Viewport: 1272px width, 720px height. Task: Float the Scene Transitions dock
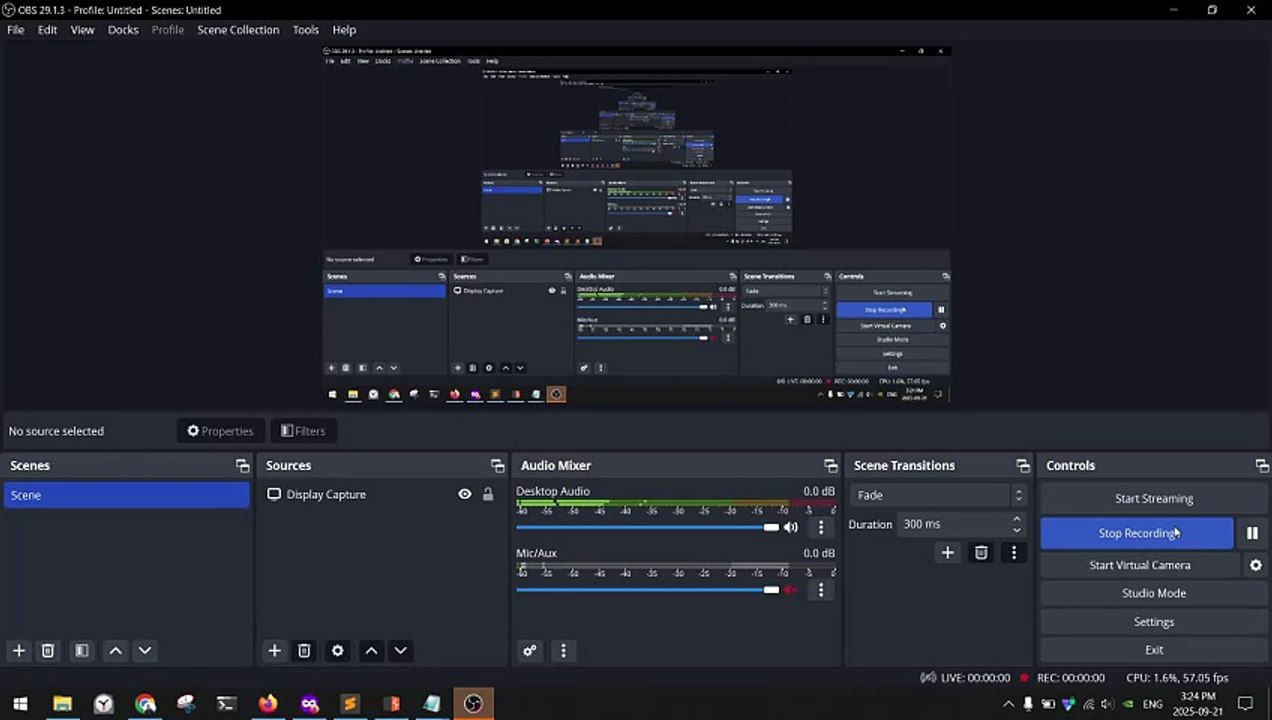(x=1022, y=466)
